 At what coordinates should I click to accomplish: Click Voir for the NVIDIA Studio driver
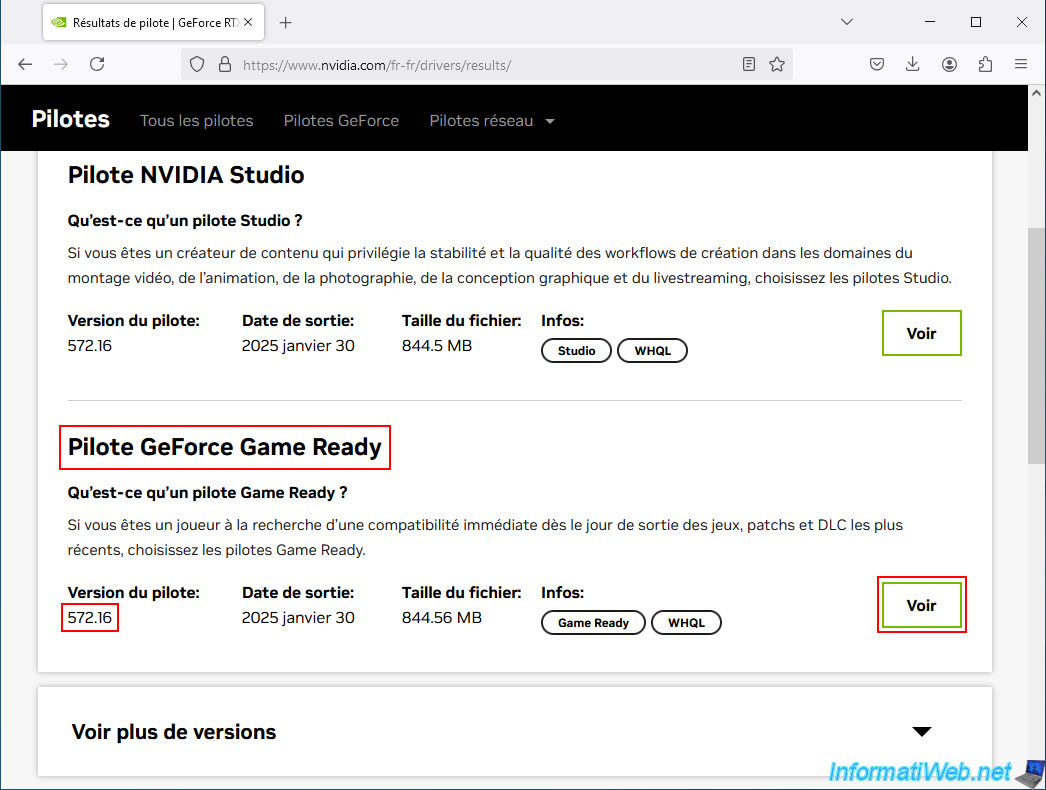click(x=921, y=333)
